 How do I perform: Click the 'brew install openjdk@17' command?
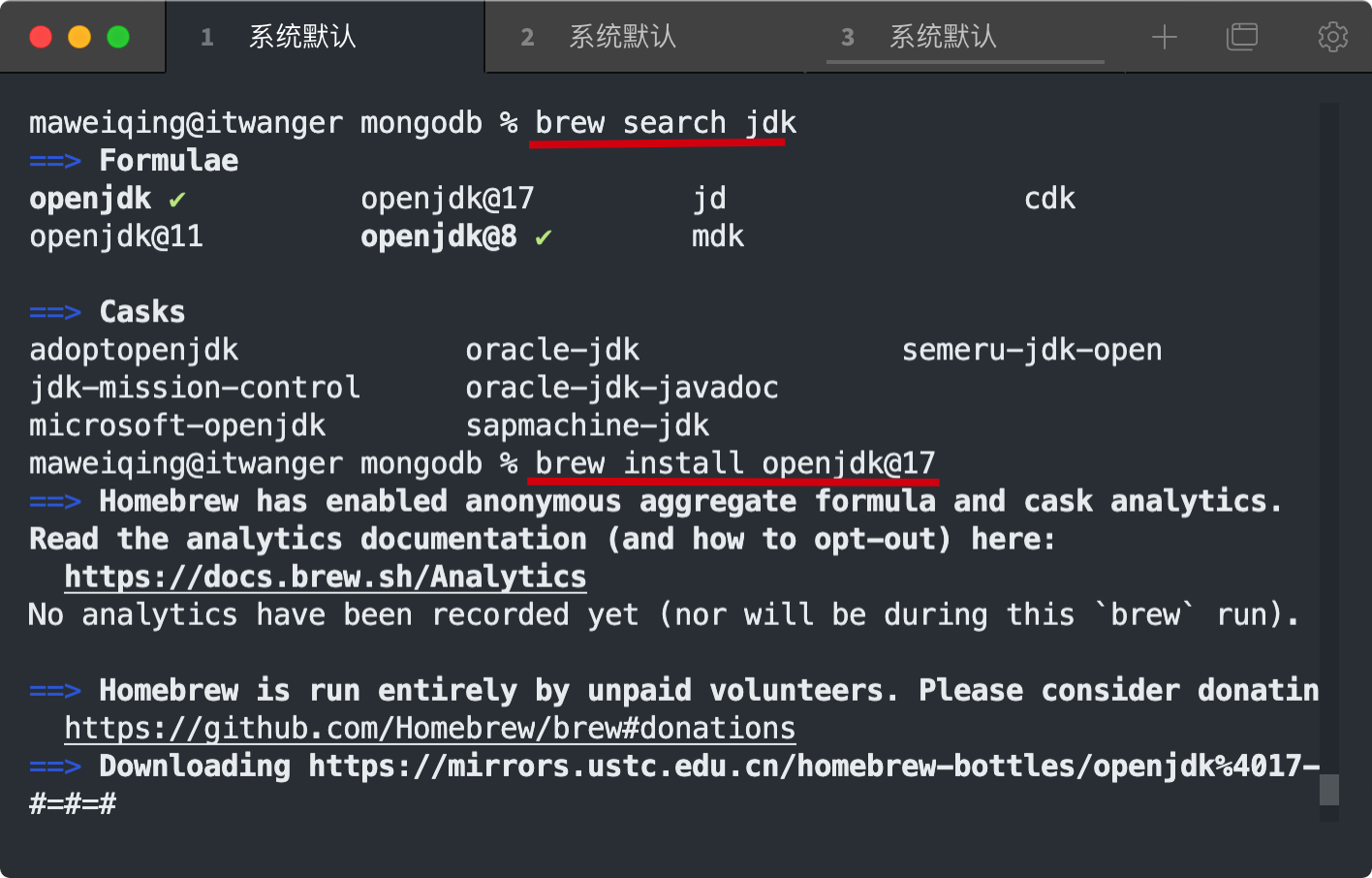734,463
